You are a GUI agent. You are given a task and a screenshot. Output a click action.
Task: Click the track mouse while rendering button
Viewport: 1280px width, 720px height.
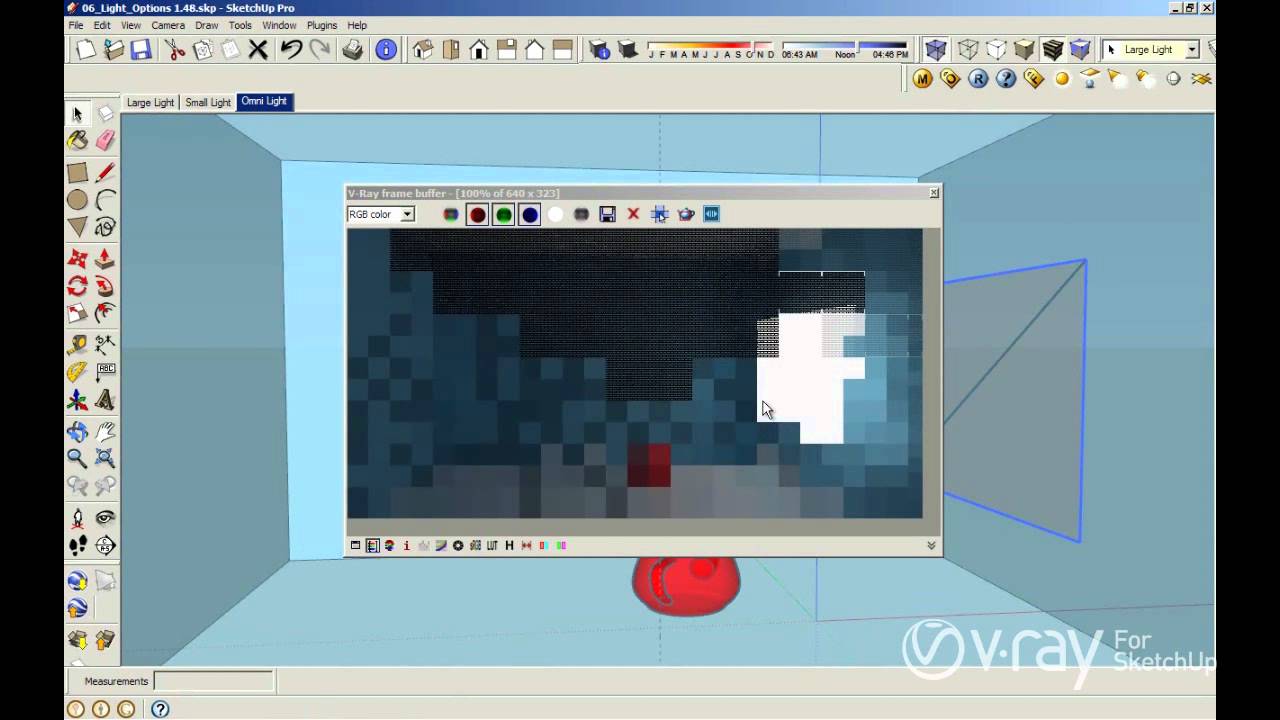659,214
